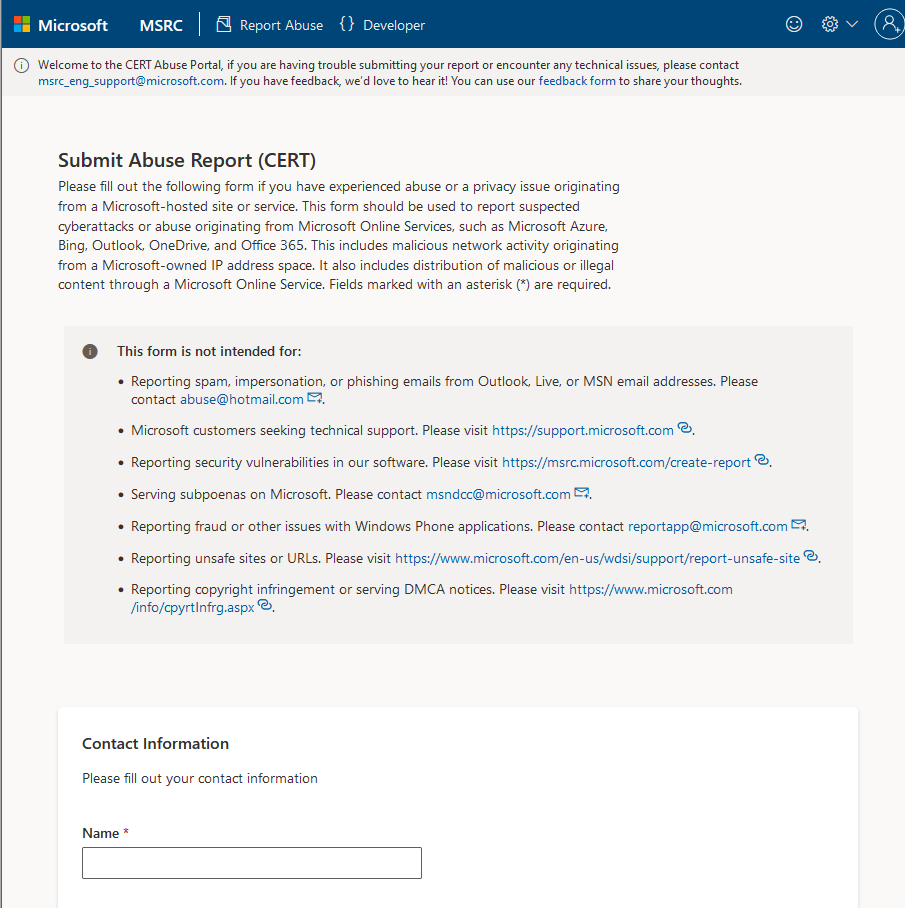
Task: Click the Microsoft logo icon
Action: click(x=22, y=25)
